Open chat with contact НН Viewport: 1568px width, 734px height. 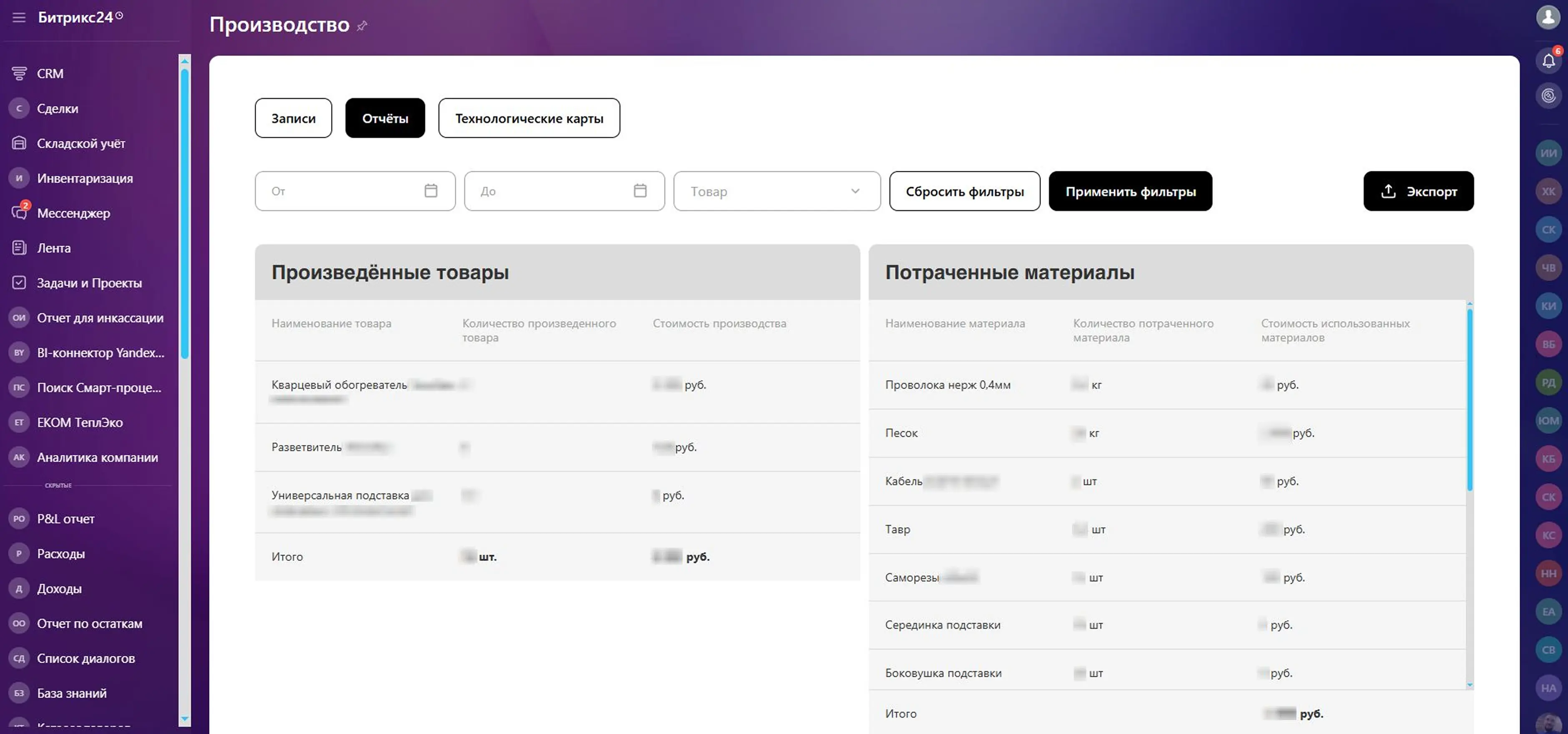[1548, 573]
